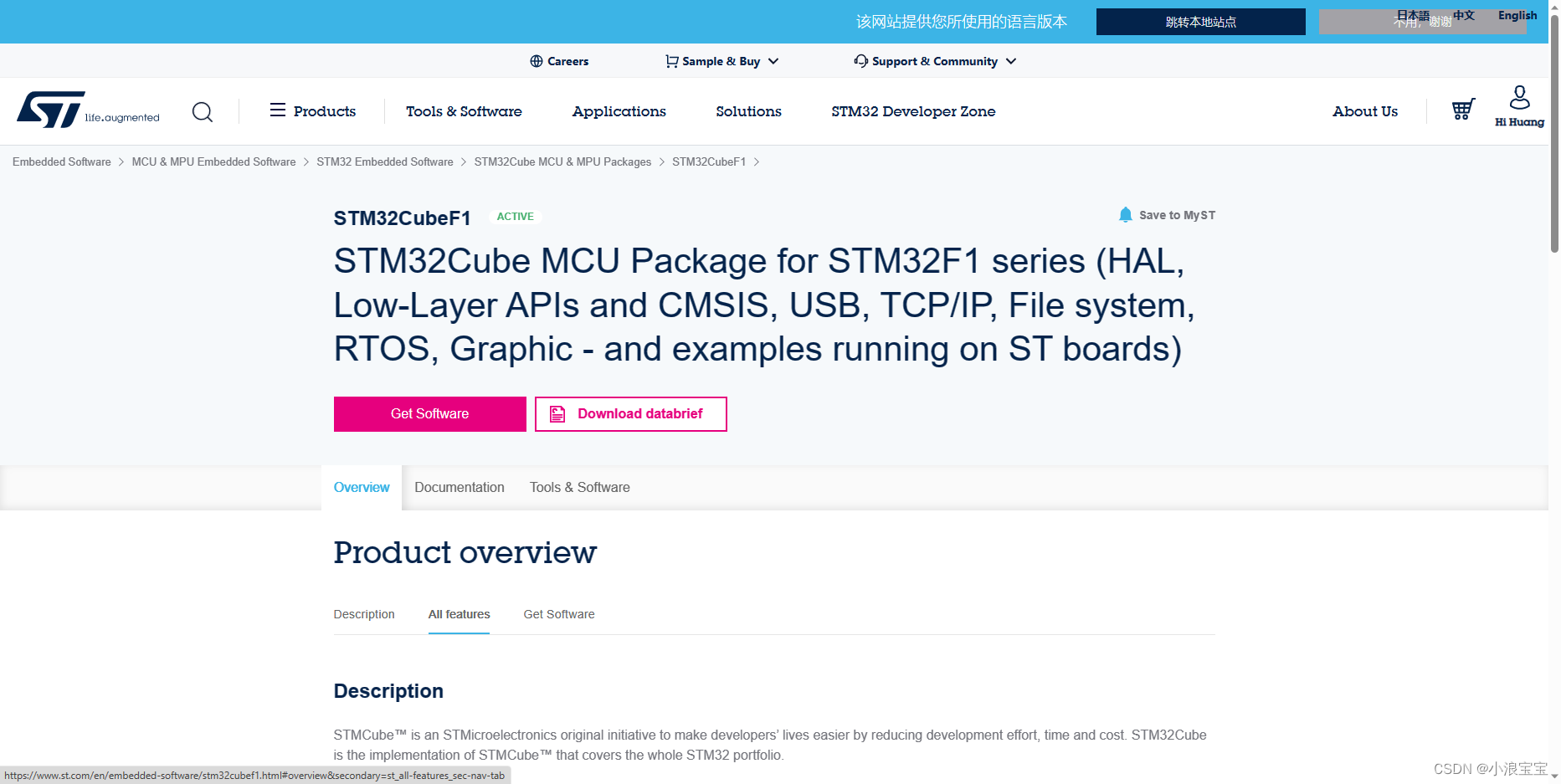The height and width of the screenshot is (784, 1561).
Task: Click the STM32CubeF1 product title
Action: click(402, 218)
